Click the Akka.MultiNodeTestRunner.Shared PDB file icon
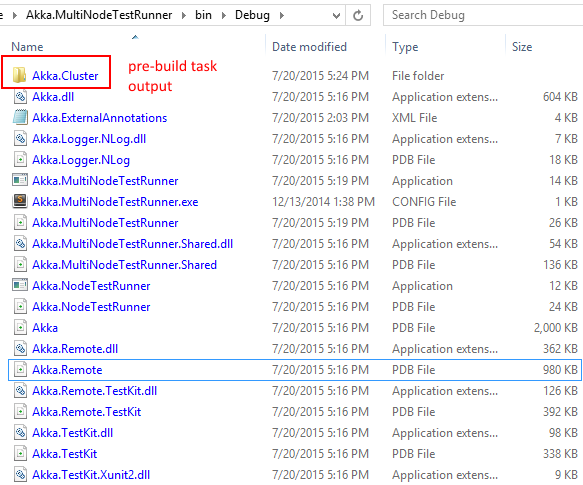 [20, 264]
